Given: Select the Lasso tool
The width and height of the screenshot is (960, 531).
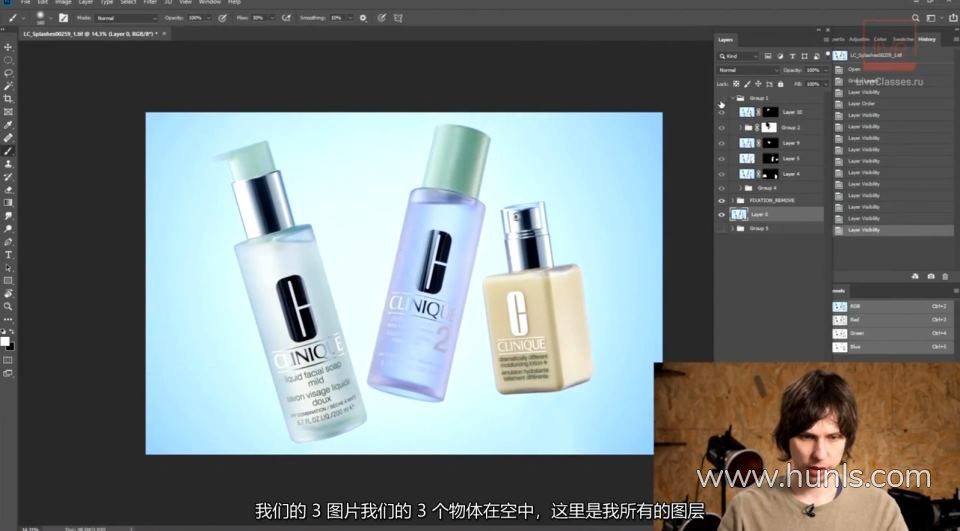Looking at the screenshot, I should tap(8, 73).
